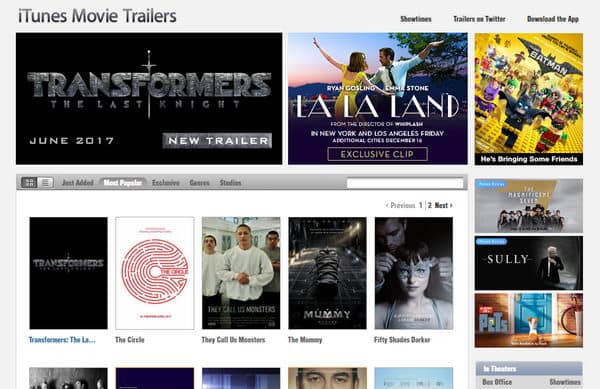The height and width of the screenshot is (389, 600).
Task: Open The Magnificent Seven sidebar promo
Action: tap(529, 206)
